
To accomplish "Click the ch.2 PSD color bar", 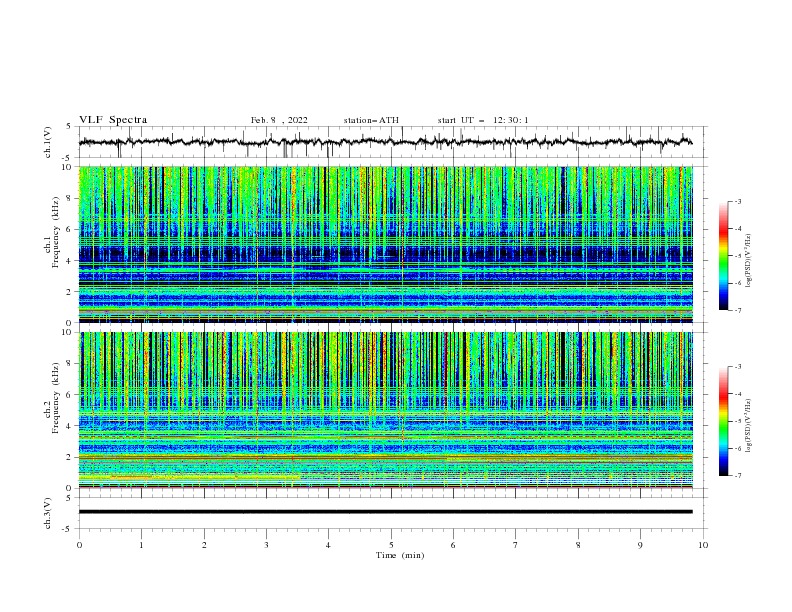I will [724, 421].
